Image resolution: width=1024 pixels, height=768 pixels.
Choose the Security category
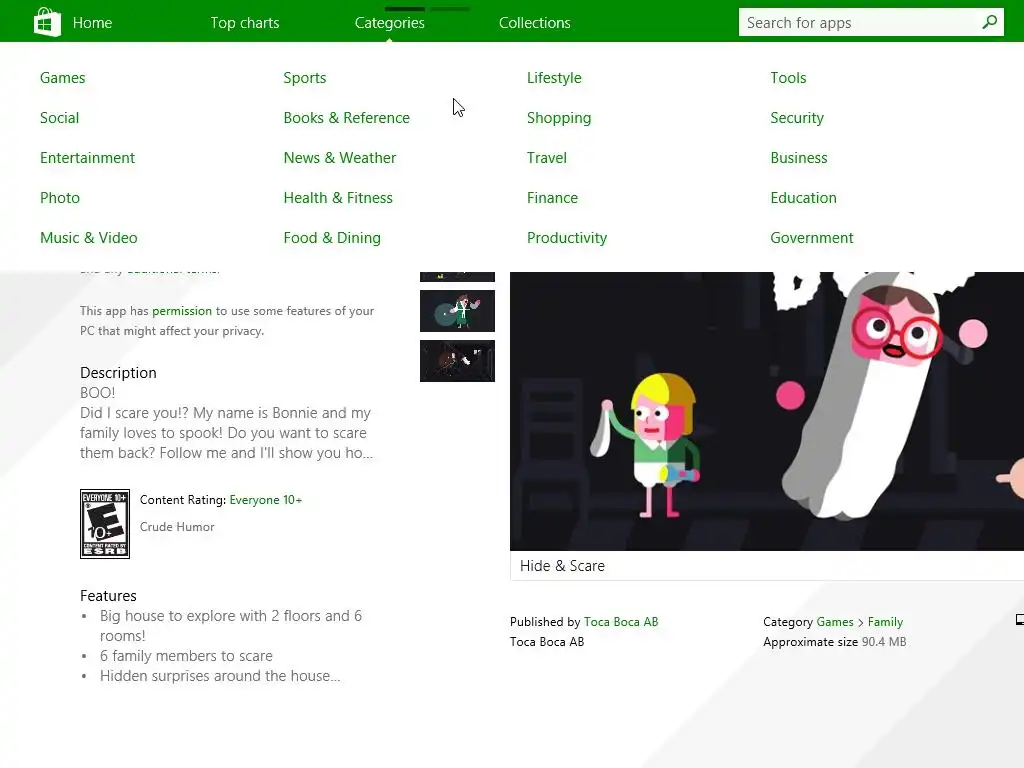point(797,118)
